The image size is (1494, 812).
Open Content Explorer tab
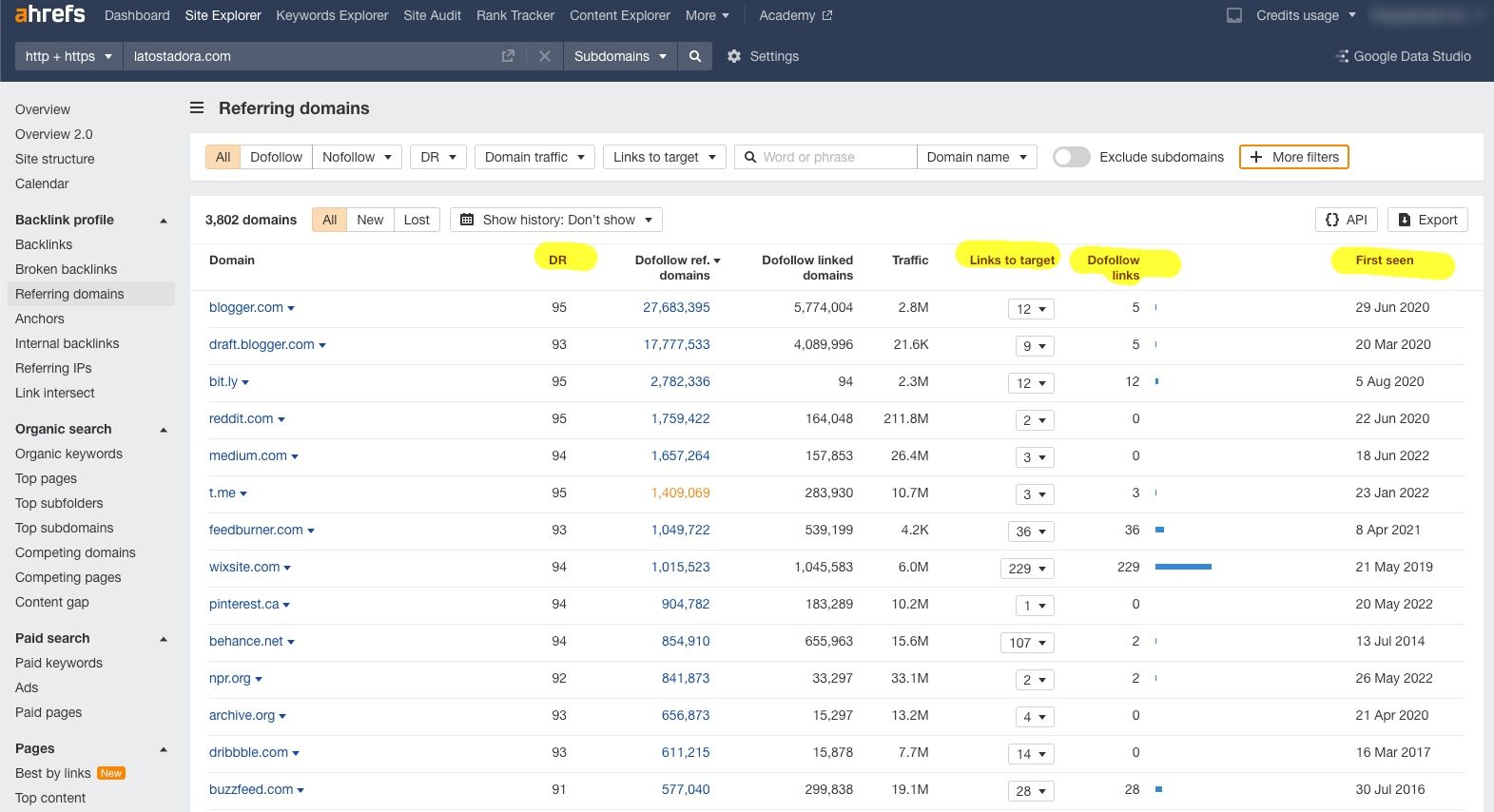click(620, 15)
